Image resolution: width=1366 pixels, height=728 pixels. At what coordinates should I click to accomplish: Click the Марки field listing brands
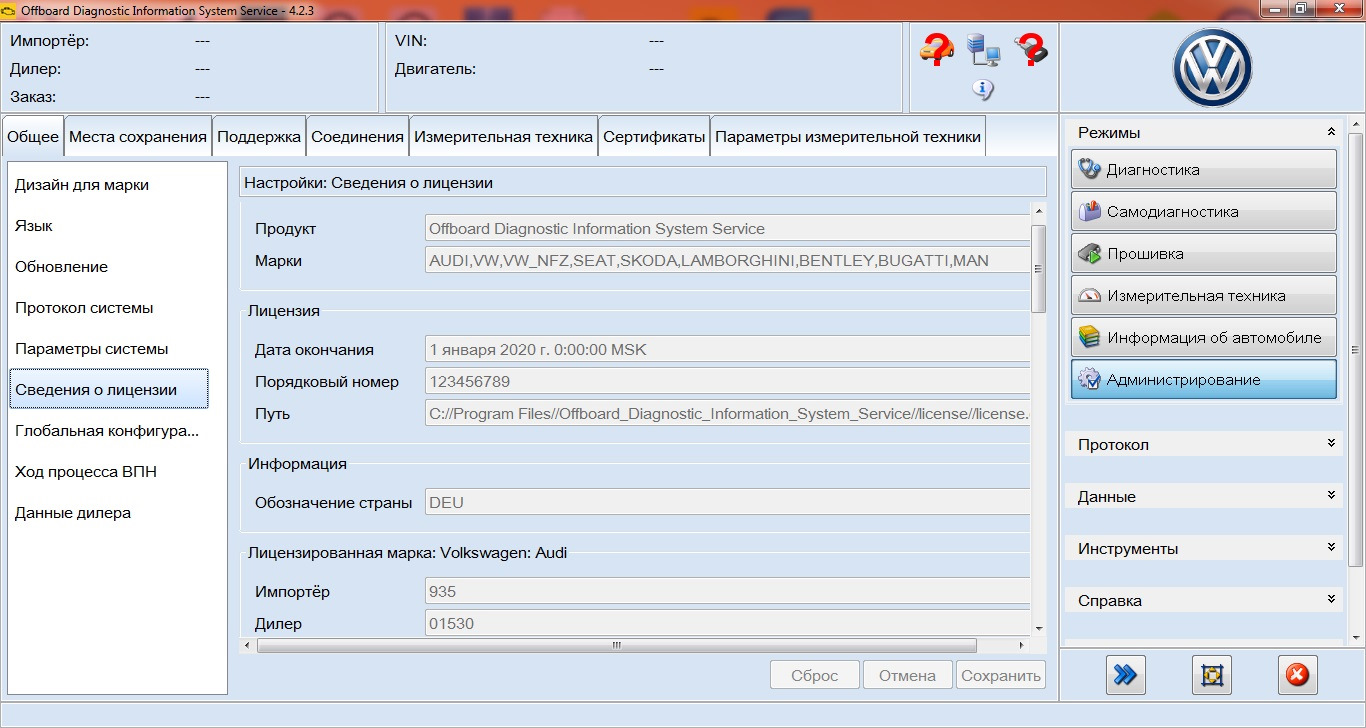pyautogui.click(x=727, y=261)
